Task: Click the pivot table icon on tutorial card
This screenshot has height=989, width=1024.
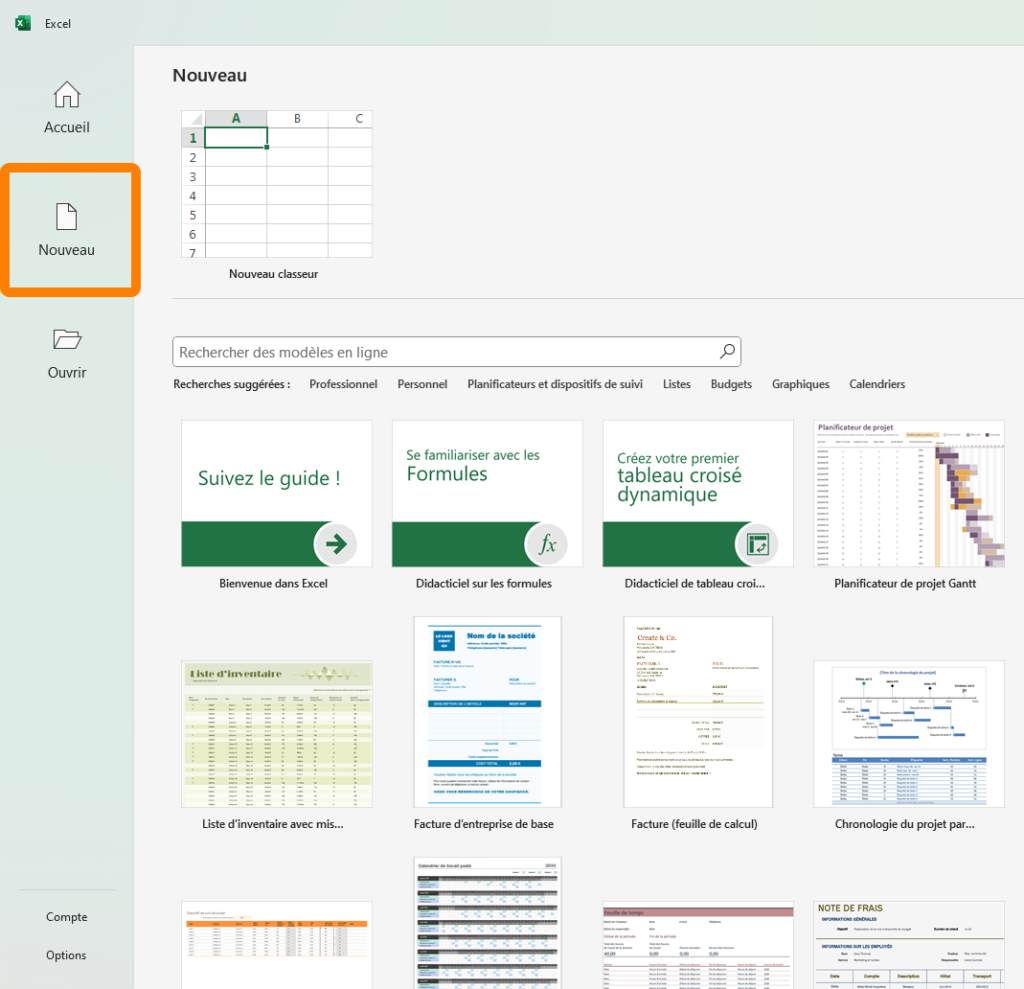Action: pos(758,543)
